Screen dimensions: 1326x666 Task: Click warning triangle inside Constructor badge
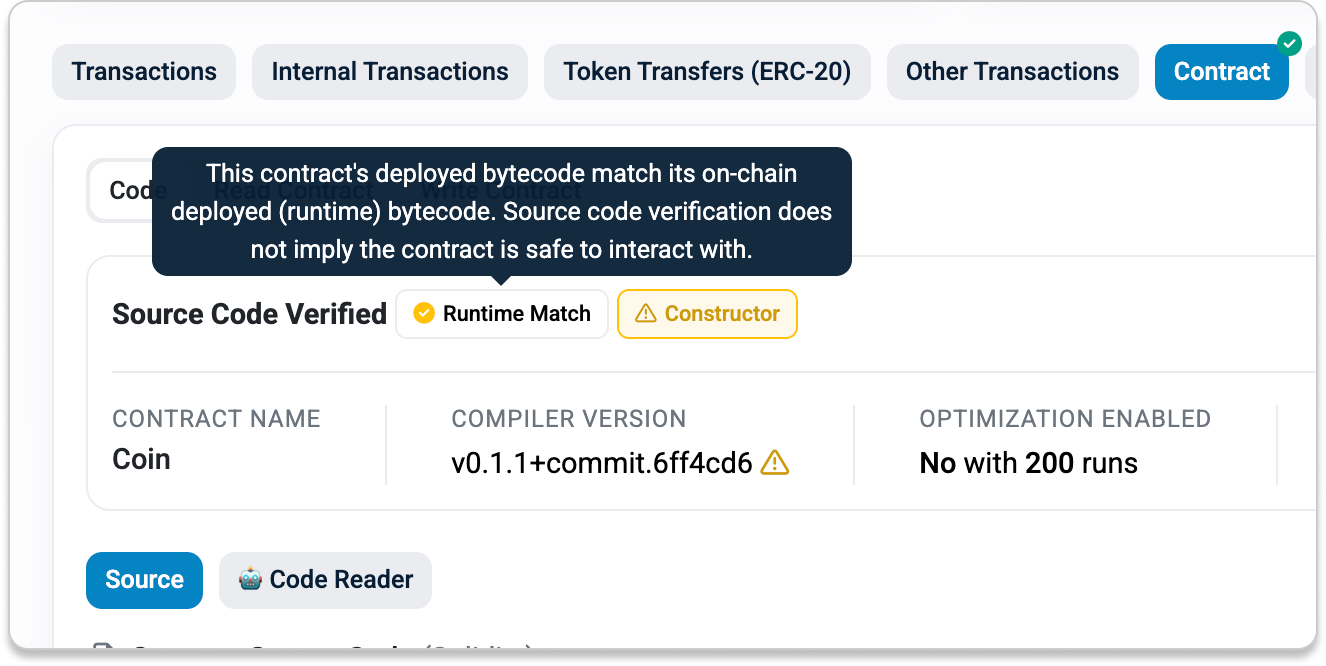coord(646,314)
